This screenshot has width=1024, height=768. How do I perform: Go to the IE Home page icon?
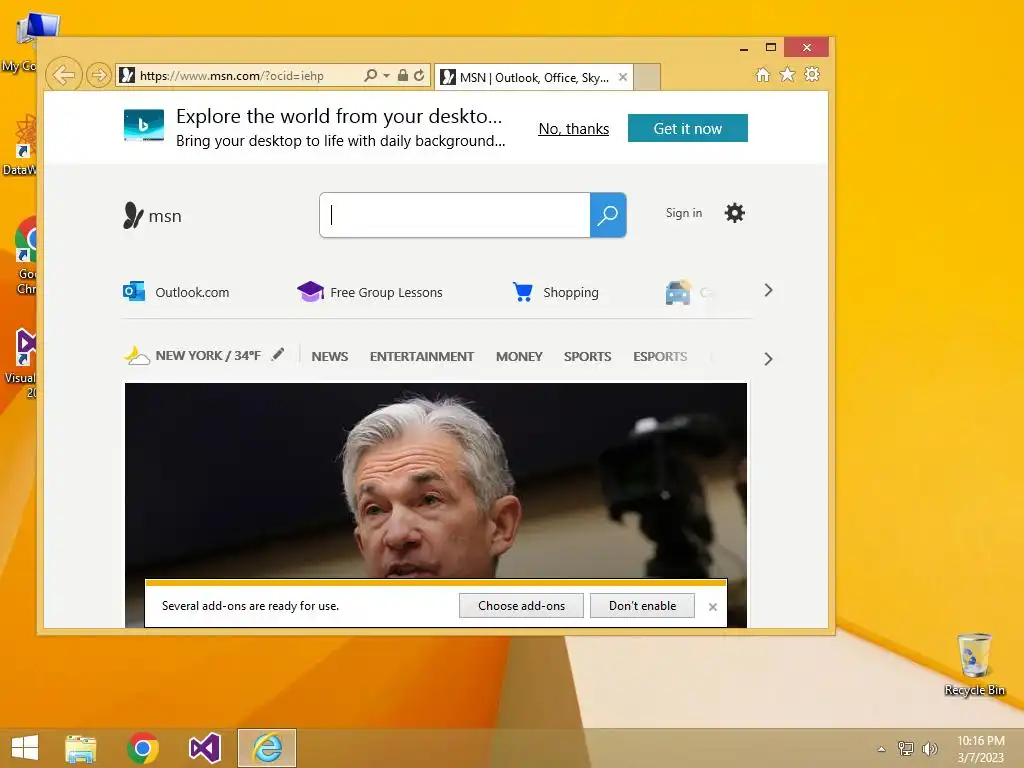coord(763,74)
